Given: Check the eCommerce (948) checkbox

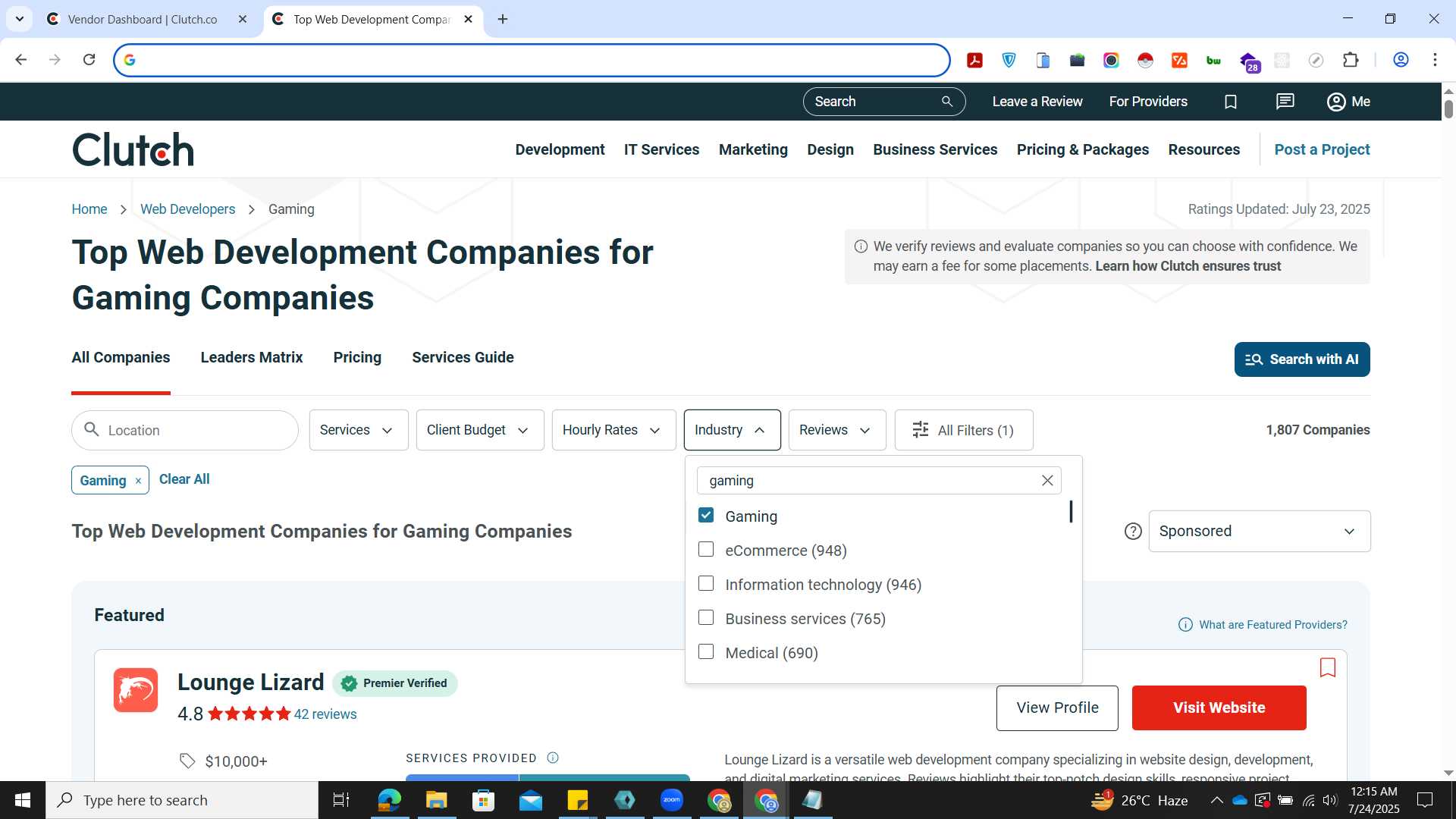Looking at the screenshot, I should (706, 550).
